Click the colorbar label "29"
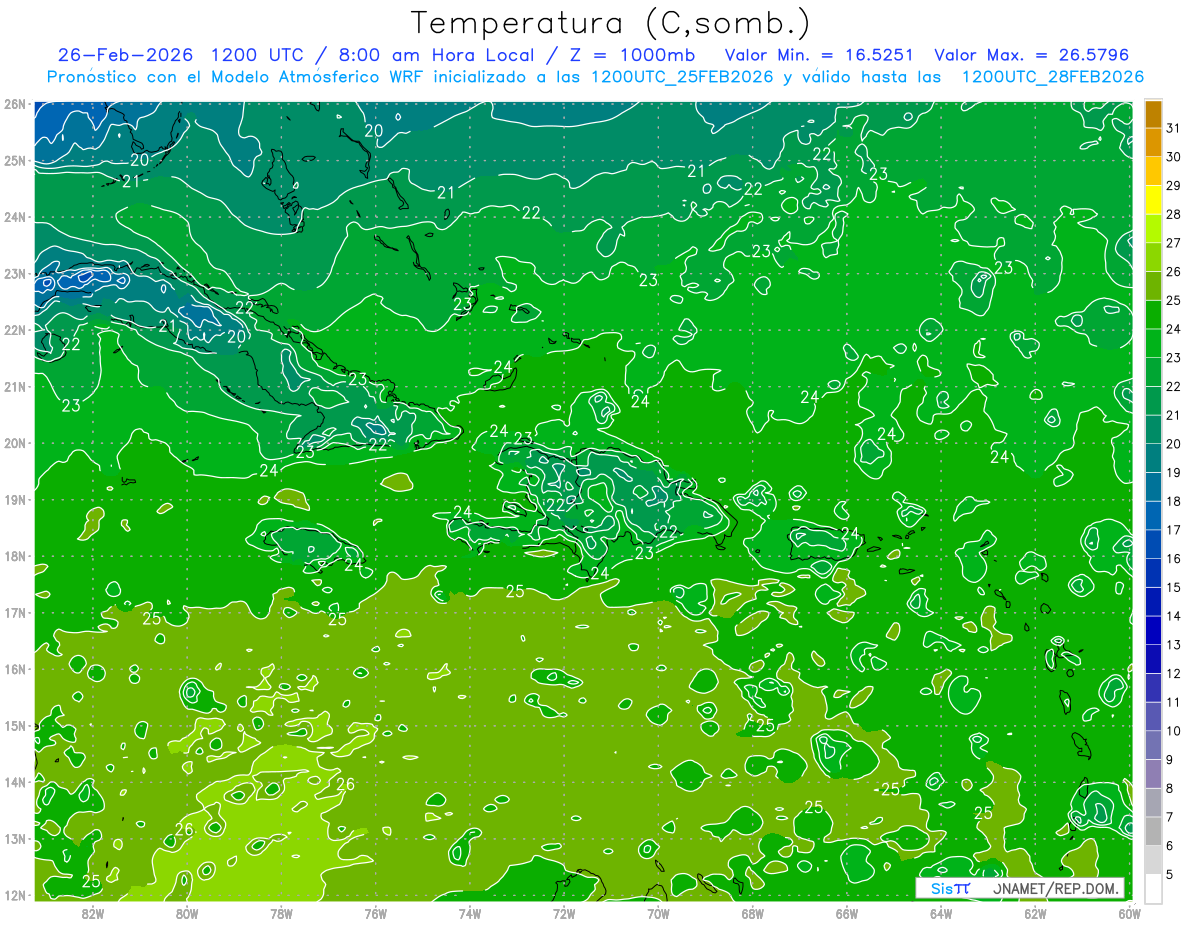Image resolution: width=1200 pixels, height=927 pixels. click(x=1174, y=186)
